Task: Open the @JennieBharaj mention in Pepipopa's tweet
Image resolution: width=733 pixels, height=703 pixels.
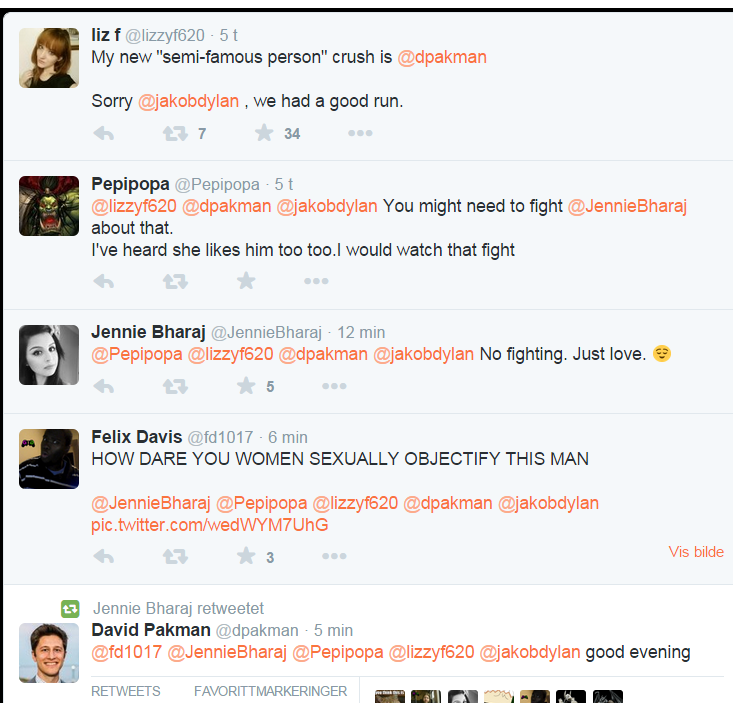Action: pos(627,206)
